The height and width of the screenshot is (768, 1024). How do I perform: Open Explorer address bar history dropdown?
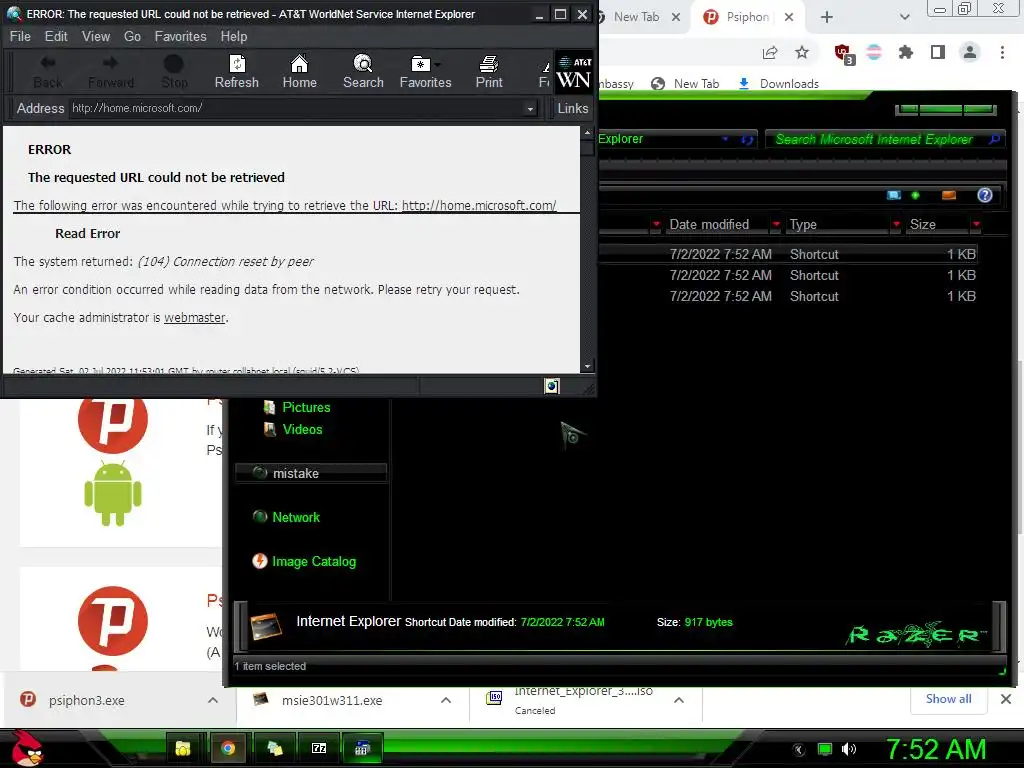(725, 139)
